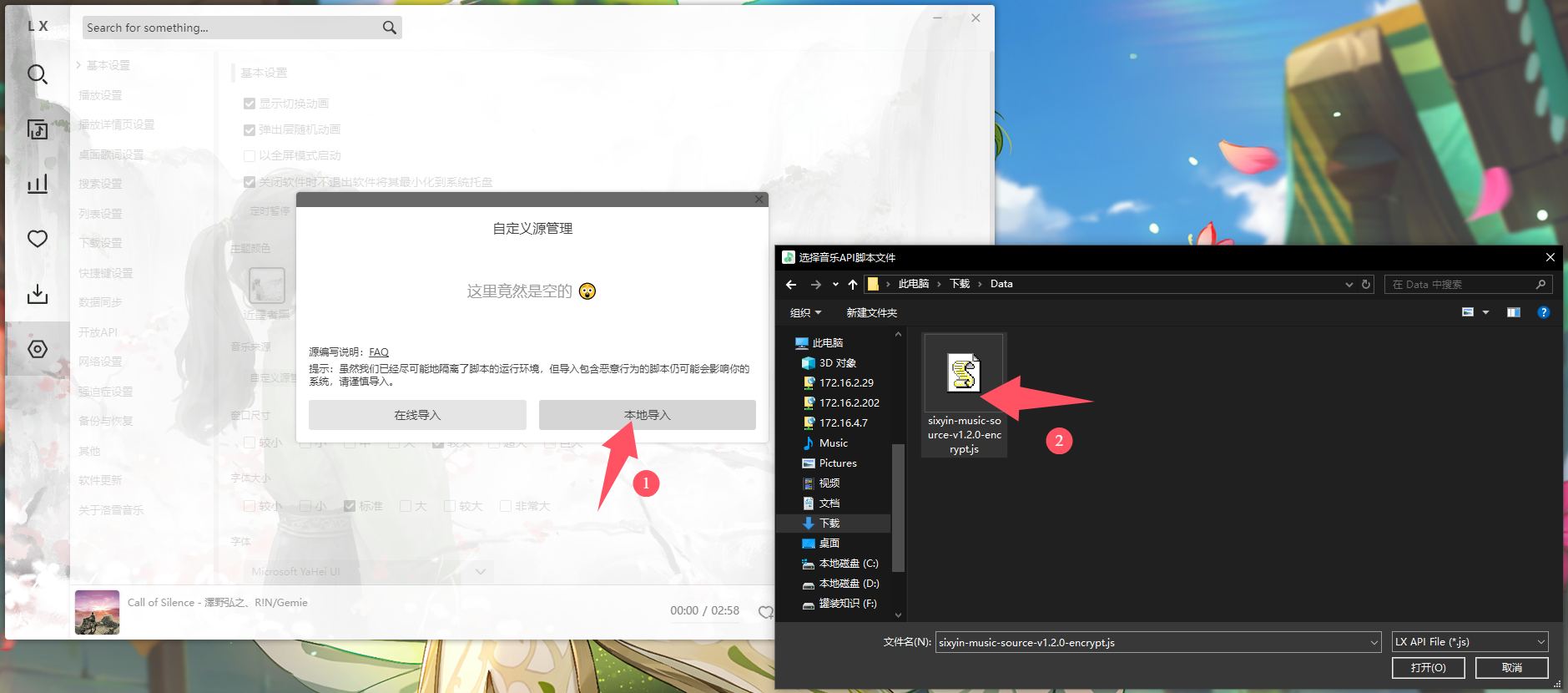Screen dimensions: 1568x693
Task: Click 新建文件夹 in file dialog toolbar
Action: point(871,313)
